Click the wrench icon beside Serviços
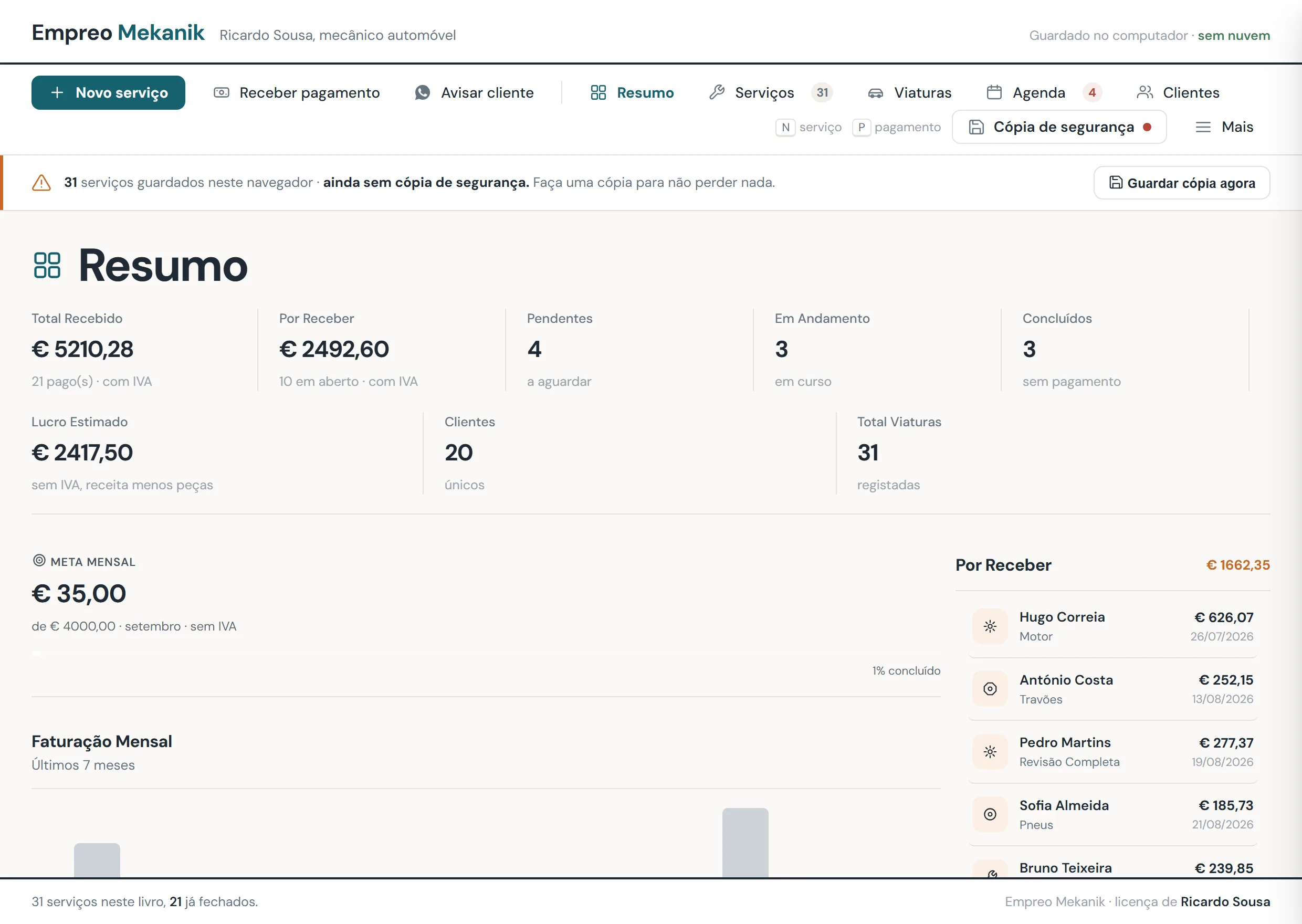The height and width of the screenshot is (924, 1302). [x=717, y=92]
